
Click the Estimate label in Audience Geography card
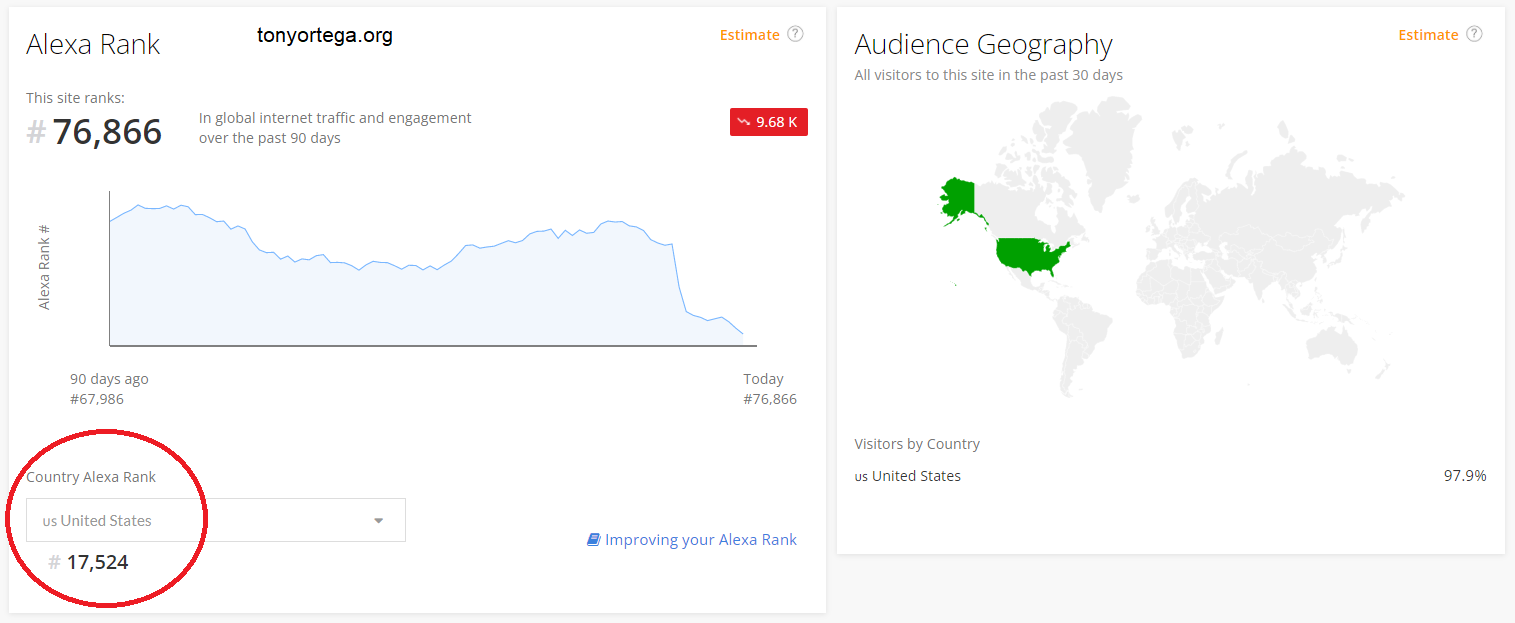click(x=1428, y=35)
